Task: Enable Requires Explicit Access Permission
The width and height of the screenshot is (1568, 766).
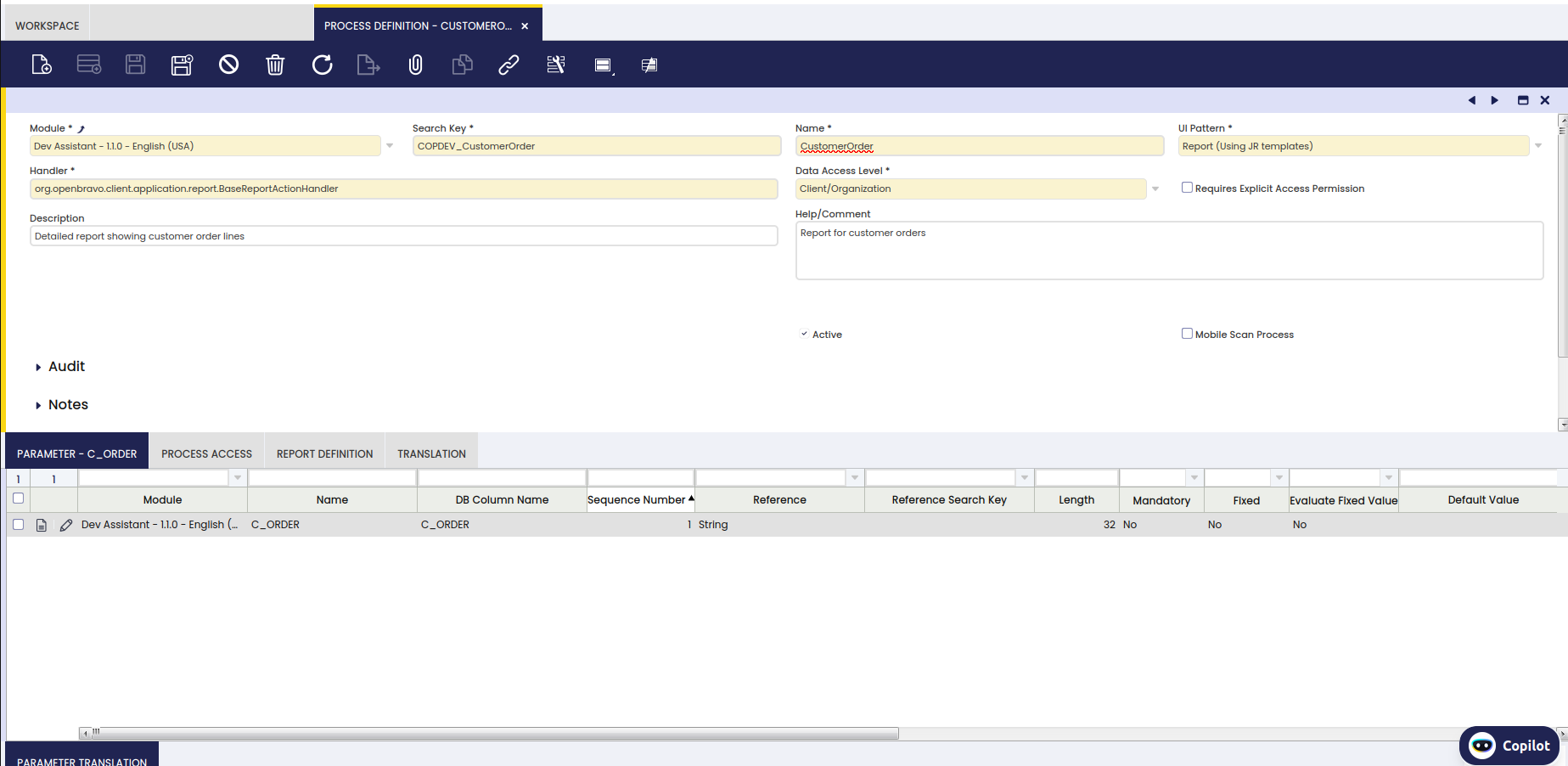Action: coord(1187,188)
